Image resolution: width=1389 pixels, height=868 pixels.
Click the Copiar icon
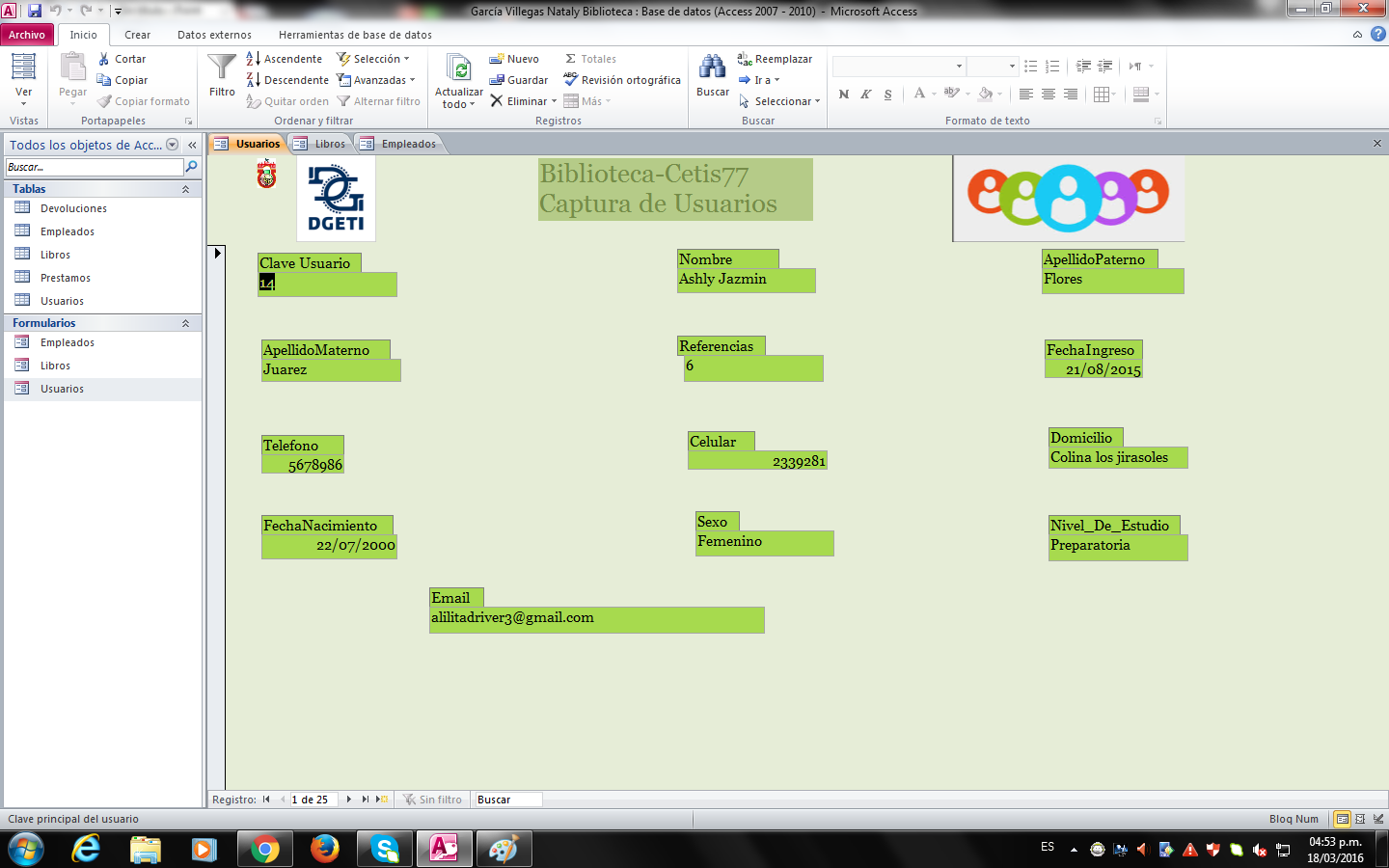104,80
